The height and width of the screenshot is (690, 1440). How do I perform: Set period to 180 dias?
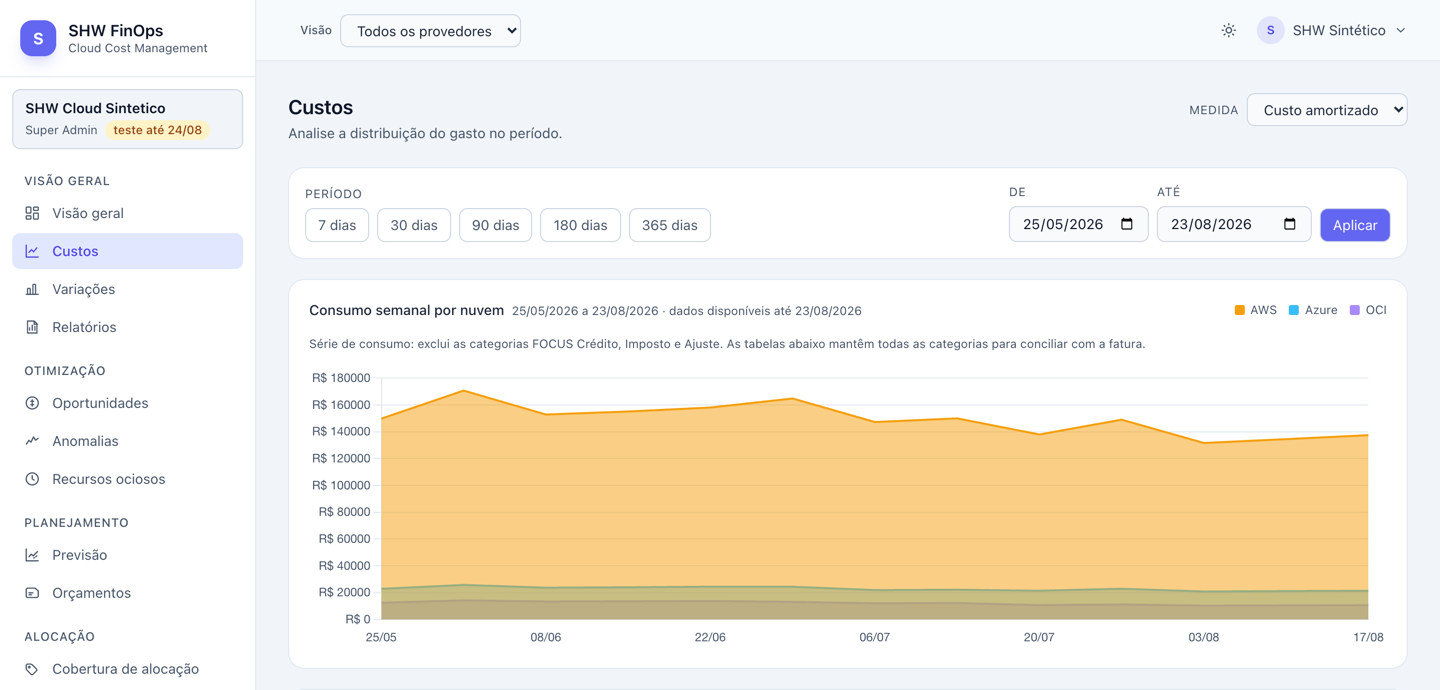[x=580, y=225]
